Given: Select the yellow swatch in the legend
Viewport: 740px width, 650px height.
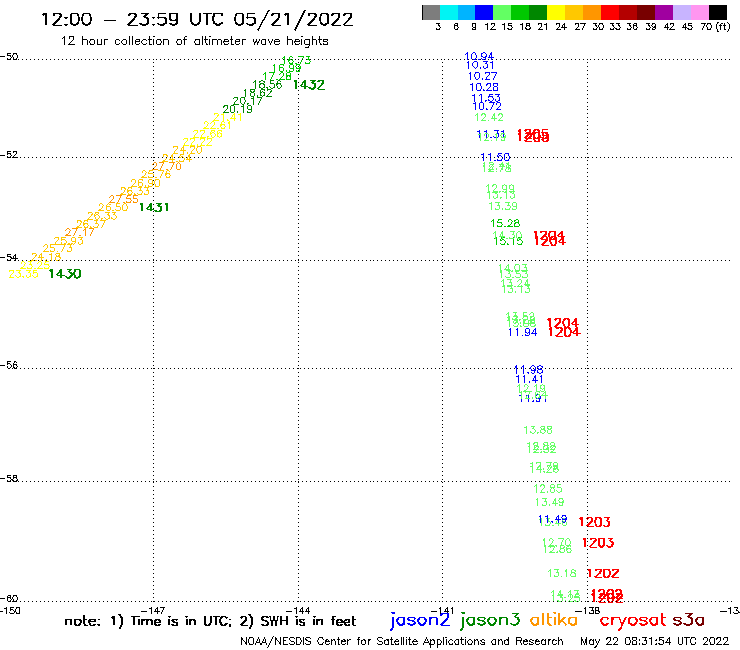Looking at the screenshot, I should point(556,12).
